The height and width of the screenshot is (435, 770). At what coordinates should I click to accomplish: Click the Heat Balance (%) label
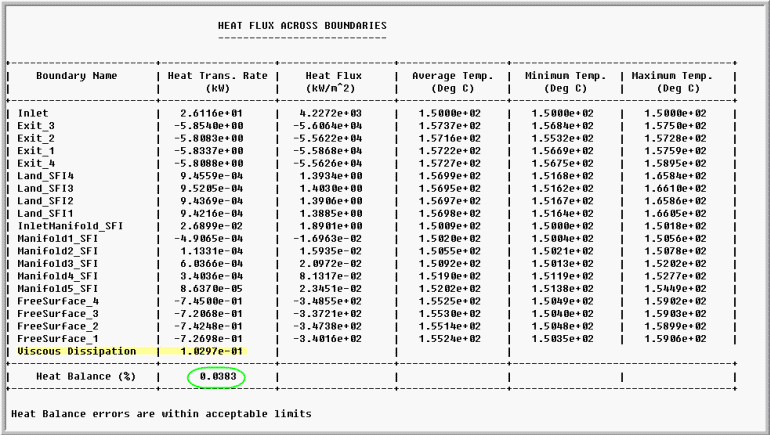pyautogui.click(x=85, y=377)
